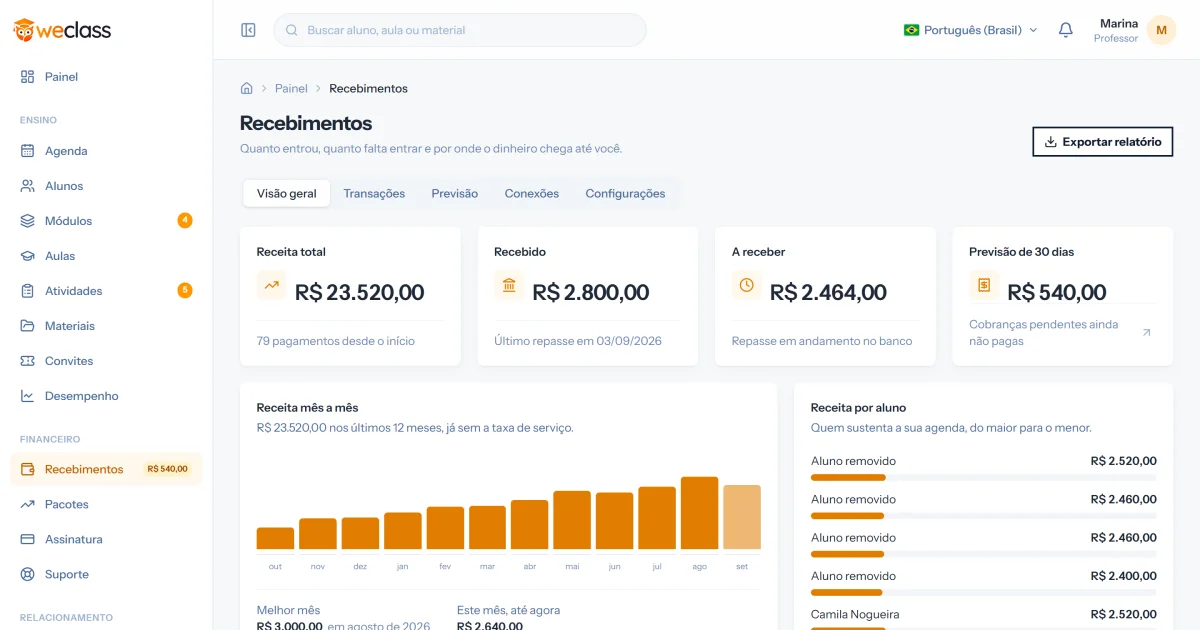
Task: Click the Aulas graduation cap icon
Action: [28, 256]
